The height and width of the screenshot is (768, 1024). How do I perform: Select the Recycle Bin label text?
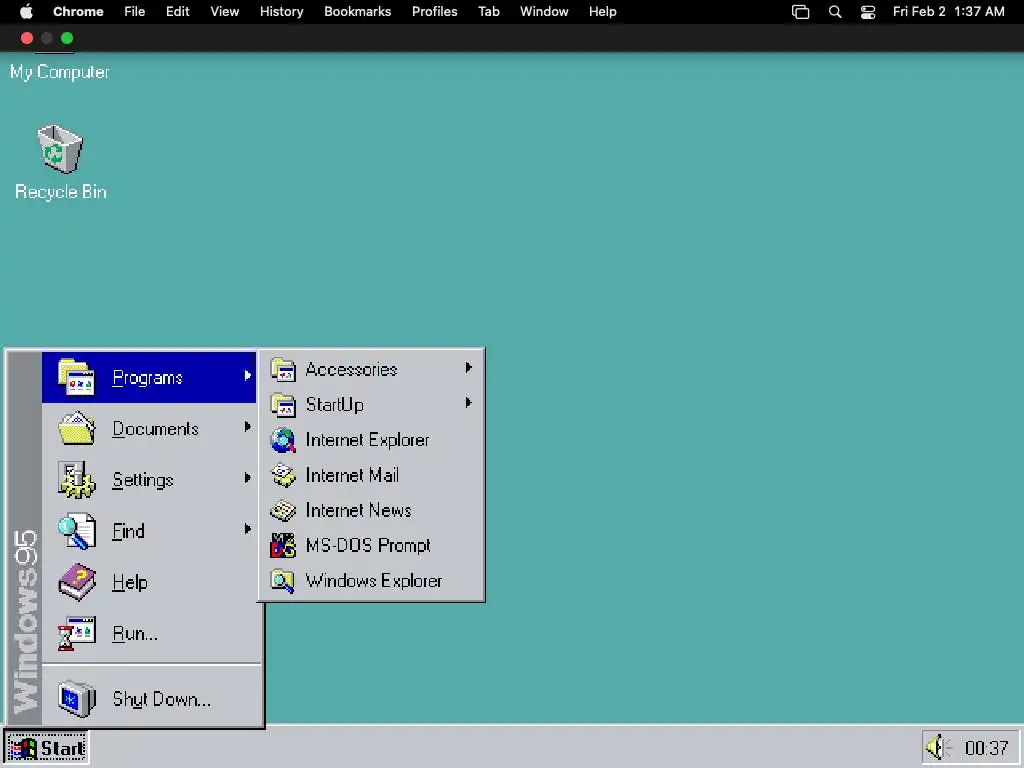pos(61,191)
